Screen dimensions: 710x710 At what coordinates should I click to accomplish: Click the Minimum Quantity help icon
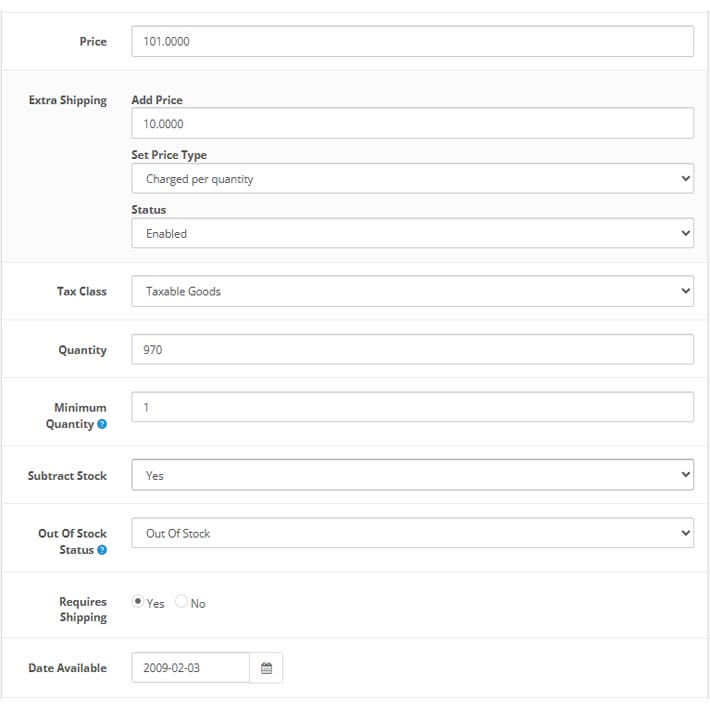(x=102, y=424)
